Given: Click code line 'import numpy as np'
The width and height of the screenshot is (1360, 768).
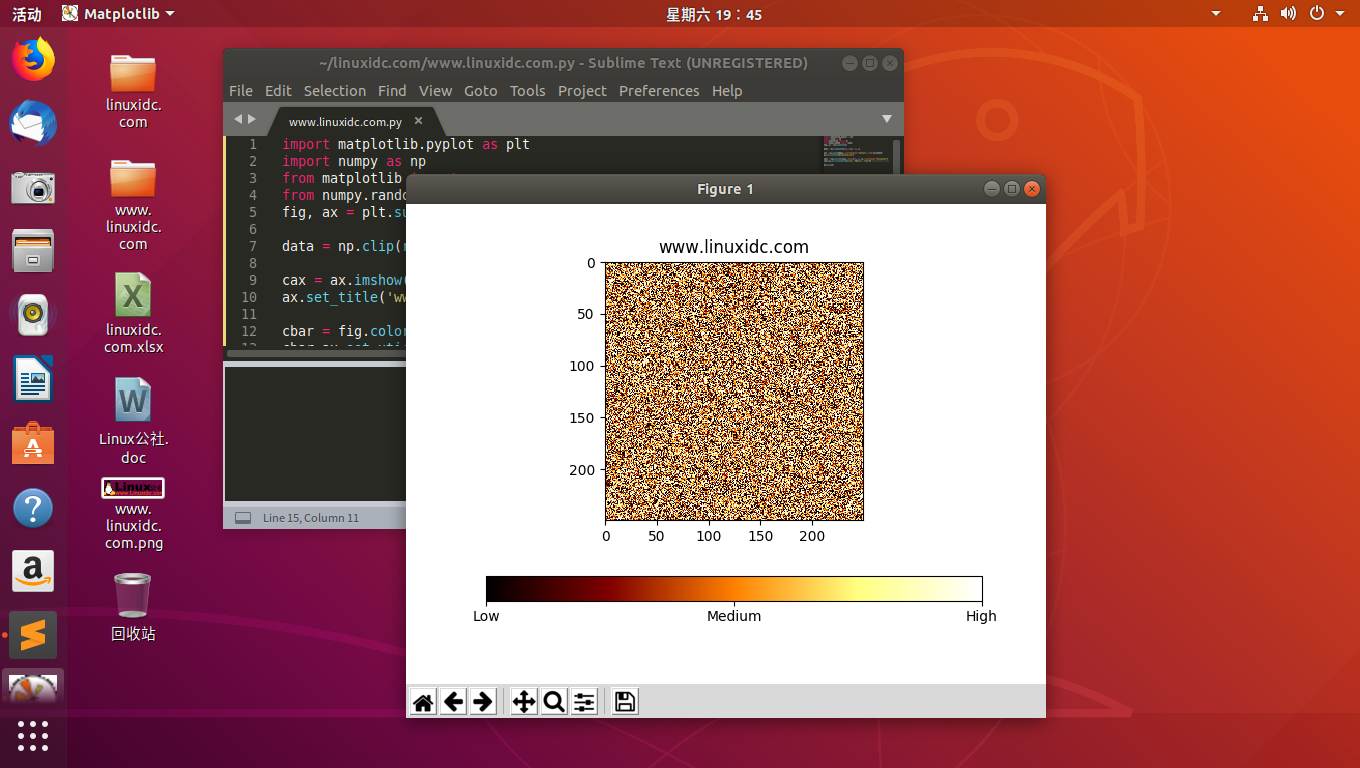Looking at the screenshot, I should tap(354, 161).
